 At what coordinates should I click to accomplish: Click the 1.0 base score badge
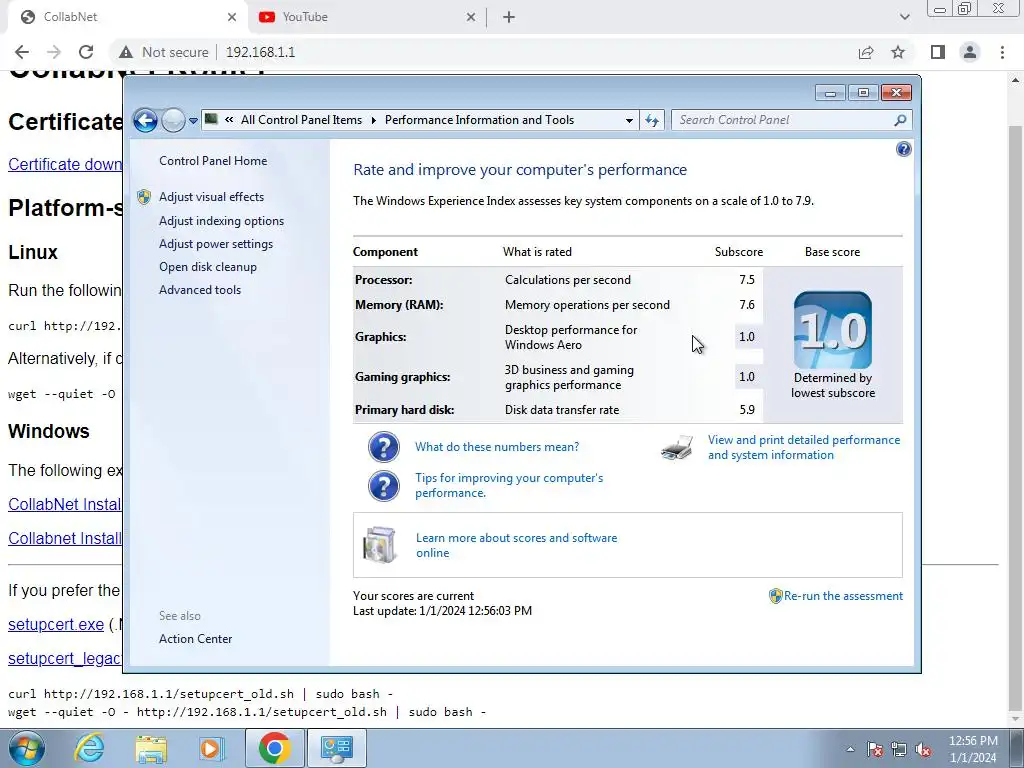pyautogui.click(x=833, y=330)
